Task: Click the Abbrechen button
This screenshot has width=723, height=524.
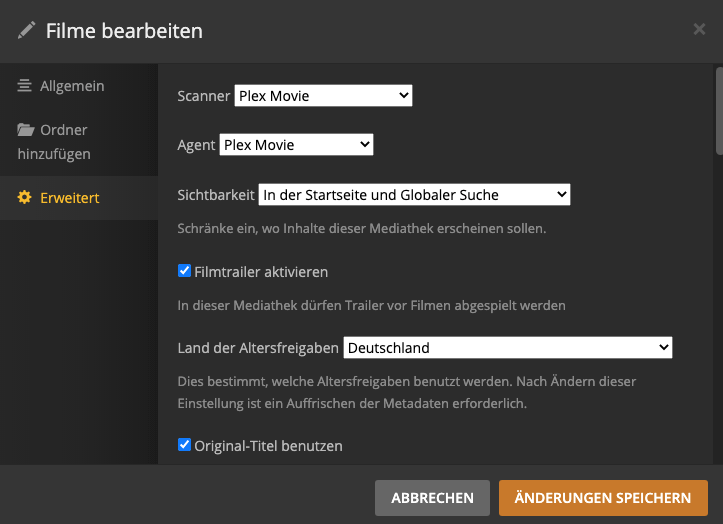Action: tap(432, 498)
